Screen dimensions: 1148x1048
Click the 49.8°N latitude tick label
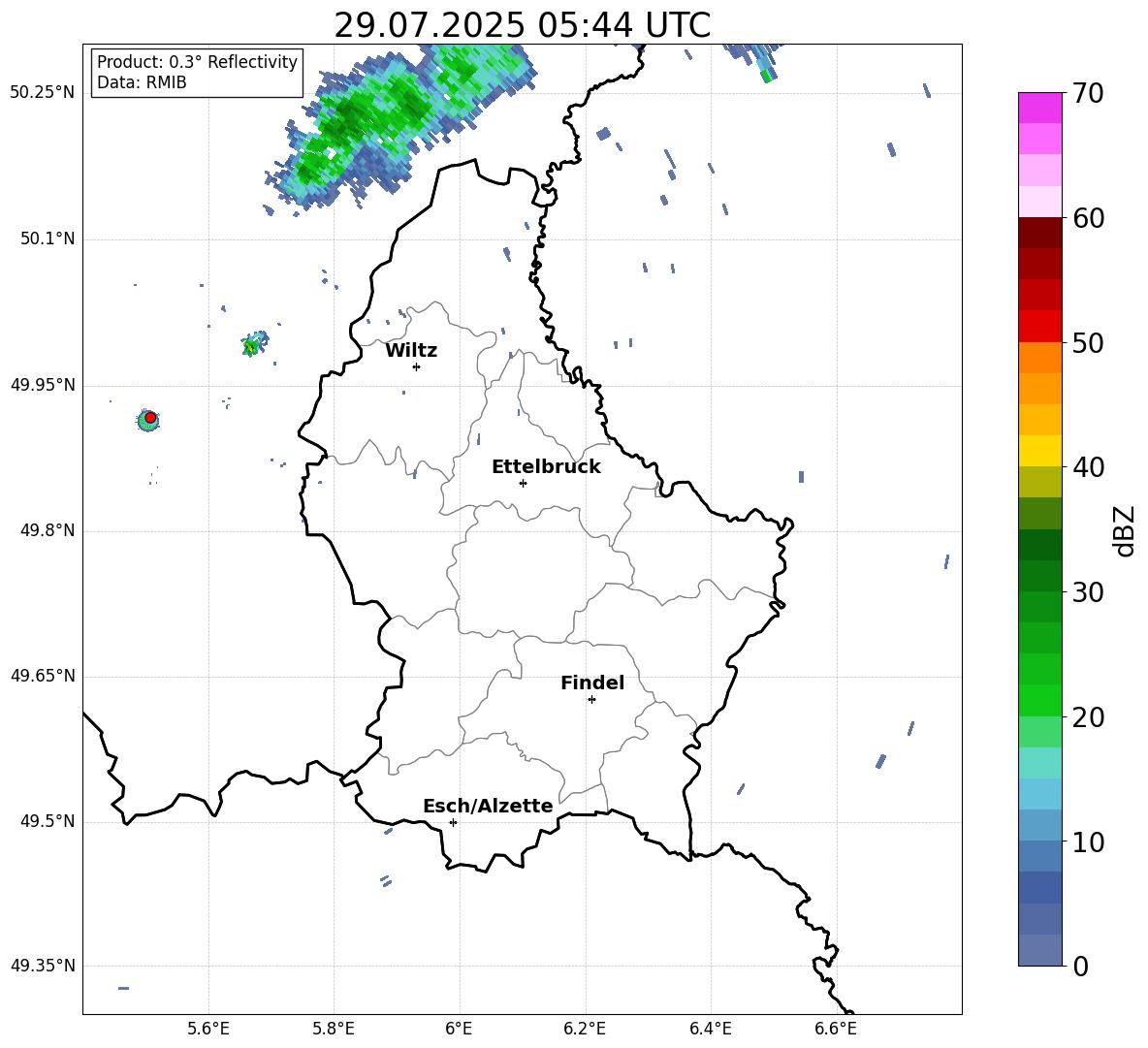pyautogui.click(x=48, y=530)
